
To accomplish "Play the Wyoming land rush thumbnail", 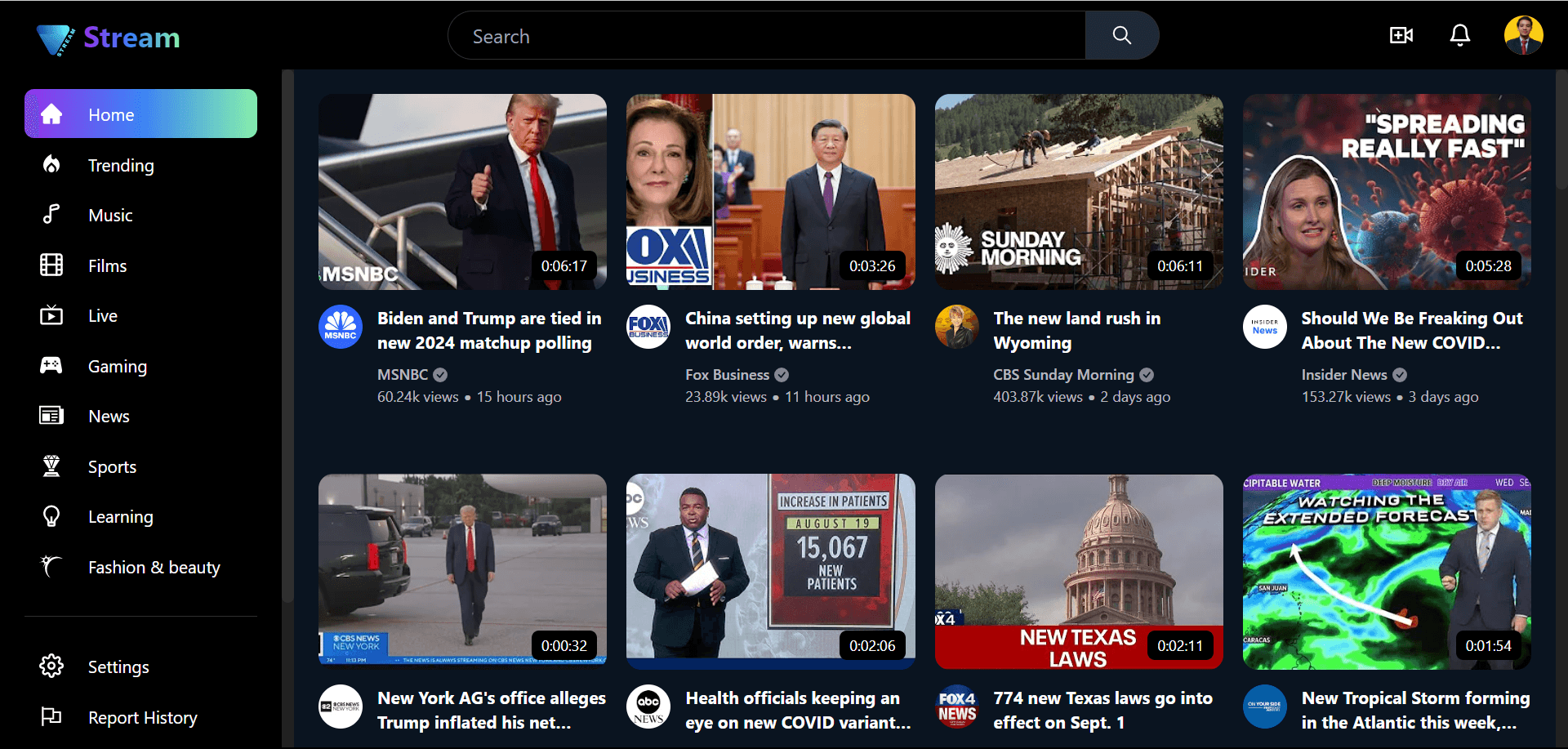I will coord(1079,191).
